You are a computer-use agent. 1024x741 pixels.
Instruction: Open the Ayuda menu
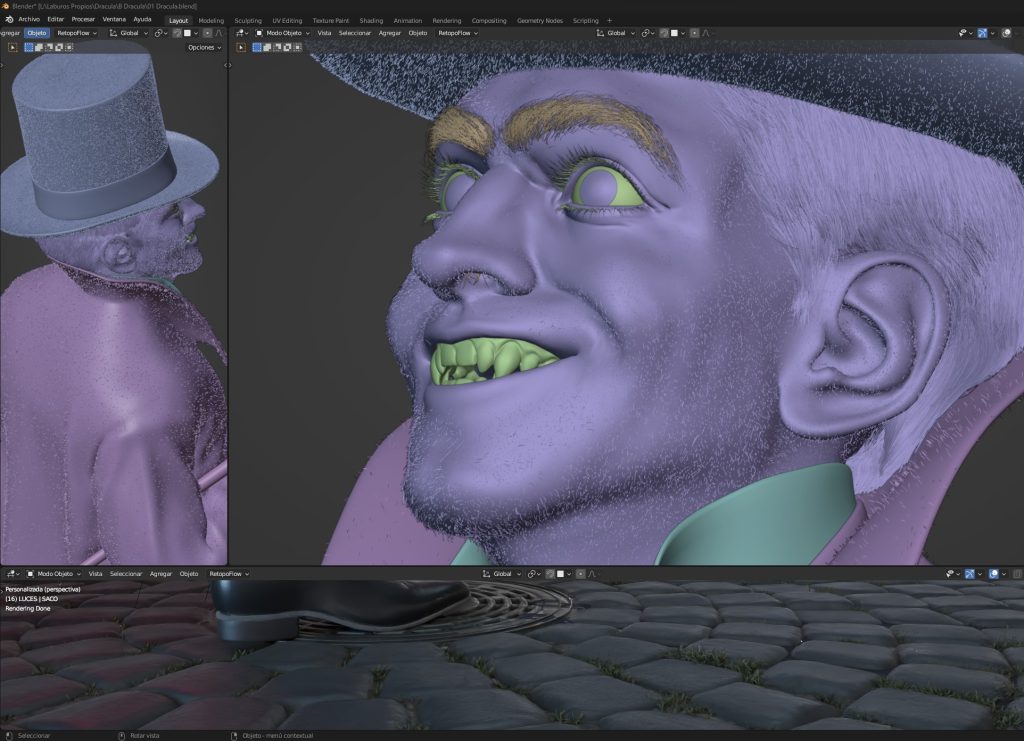tap(142, 20)
